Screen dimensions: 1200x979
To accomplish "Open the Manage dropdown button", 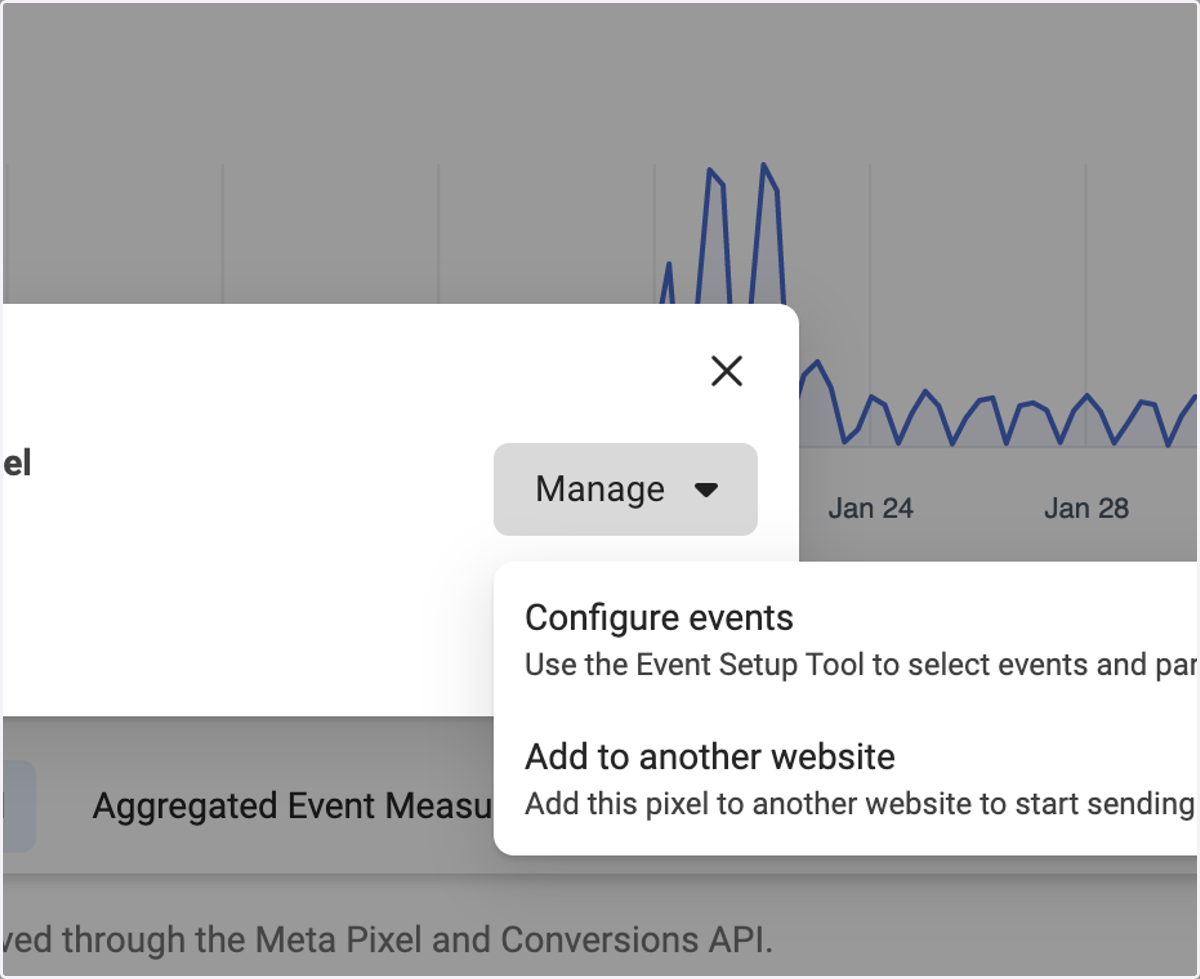I will click(x=625, y=489).
